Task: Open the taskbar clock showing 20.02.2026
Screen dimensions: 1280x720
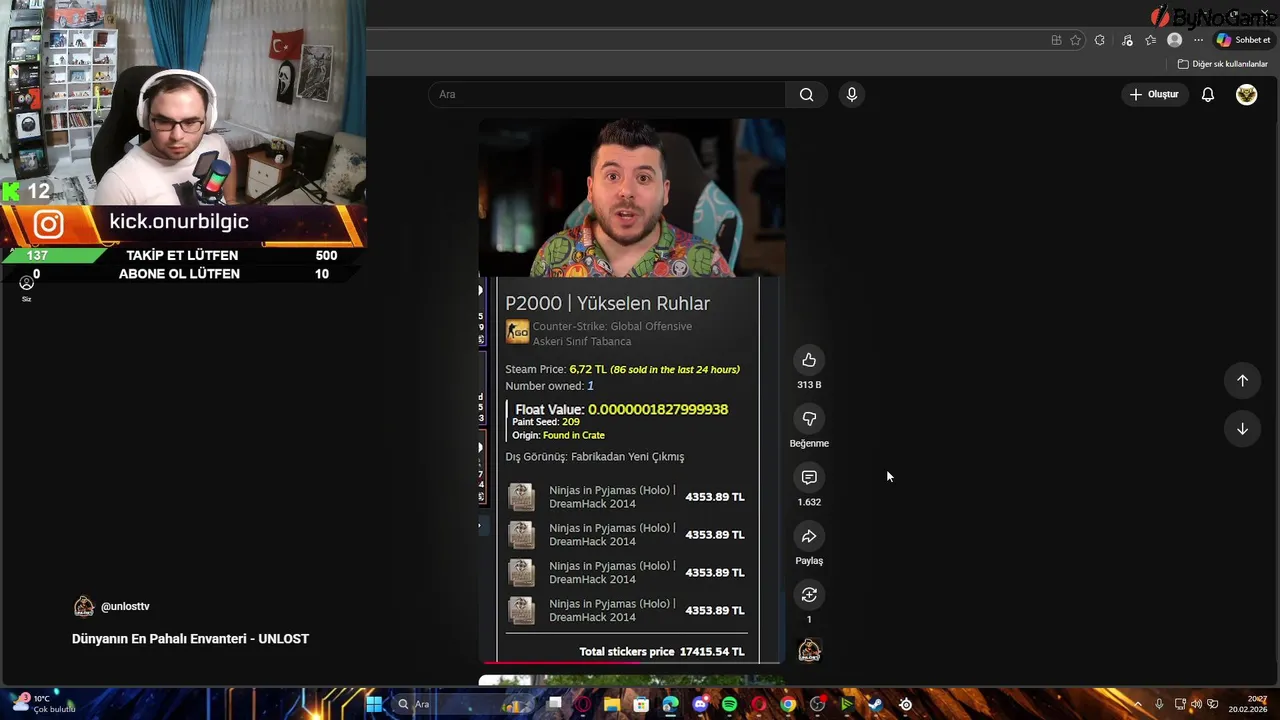Action: pos(1249,704)
